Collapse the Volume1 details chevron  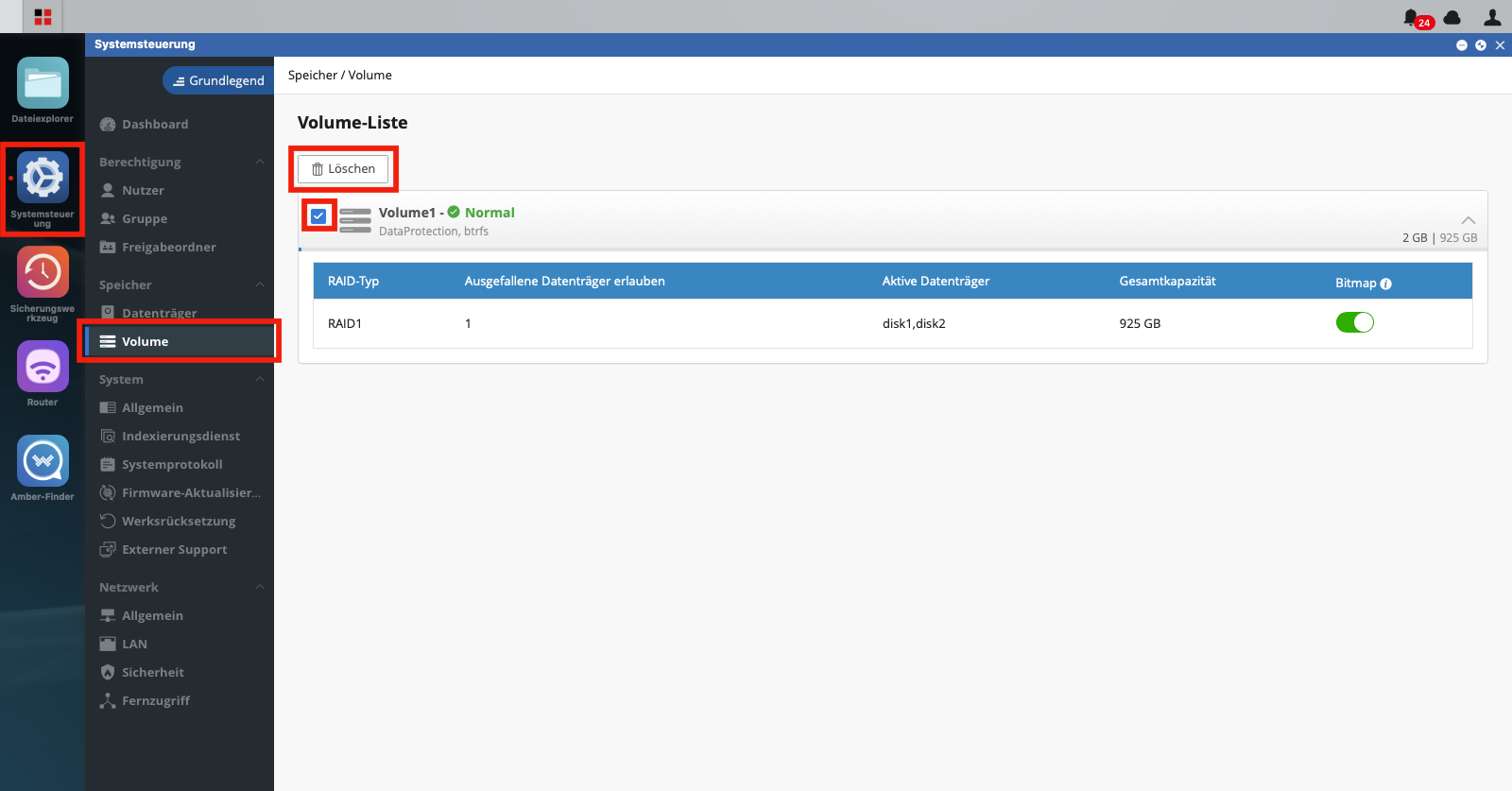click(1468, 219)
